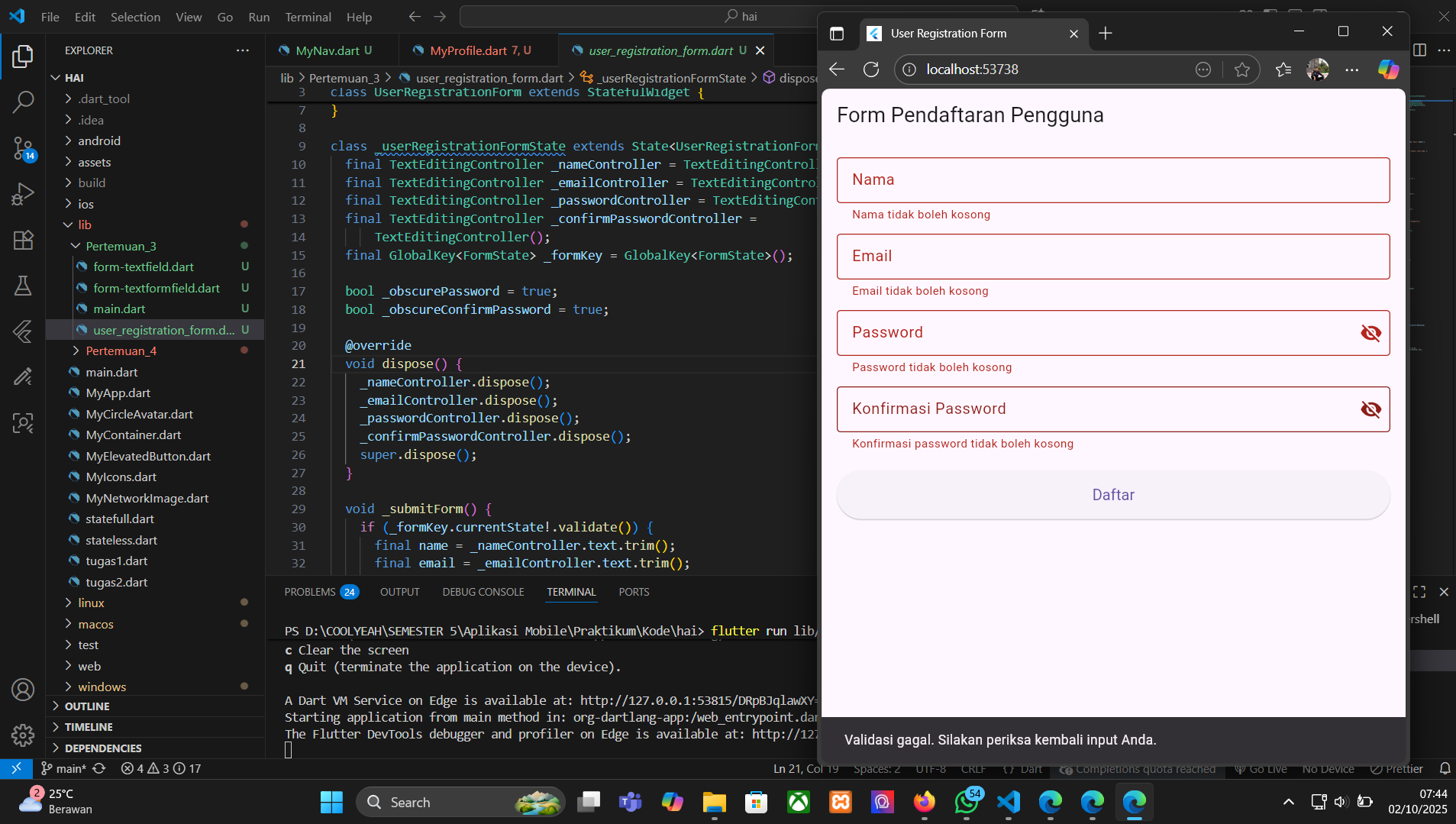Expand the Pertemuan_4 folder
The height and width of the screenshot is (824, 1456).
[x=121, y=351]
